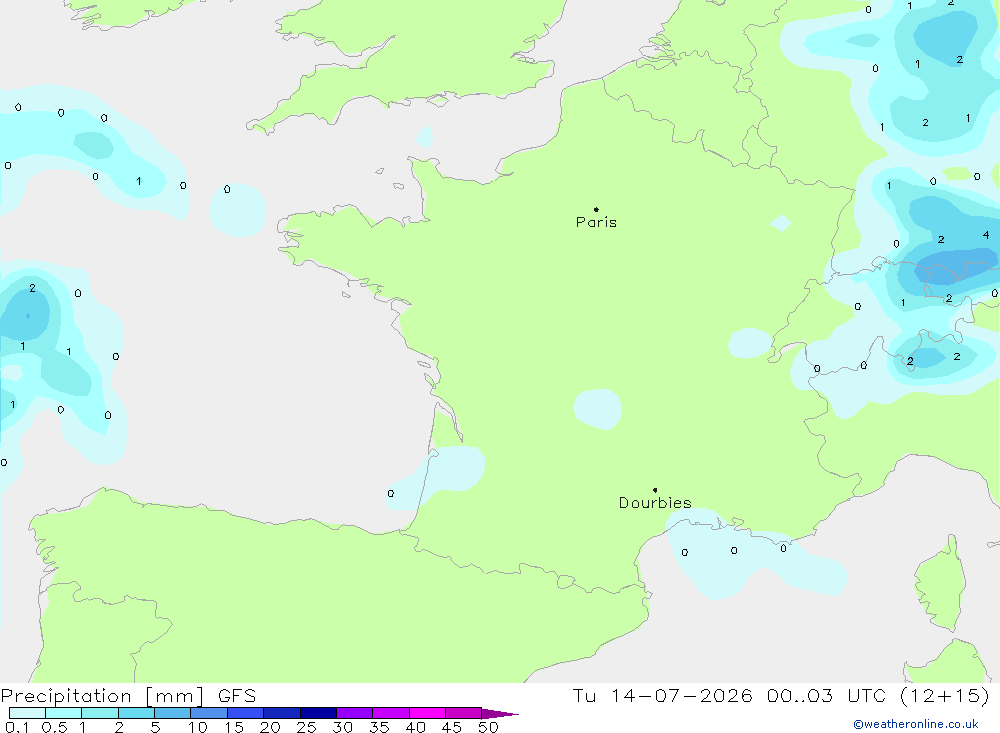The width and height of the screenshot is (1000, 733).
Task: Click legend scale label '0.5'
Action: 54,727
